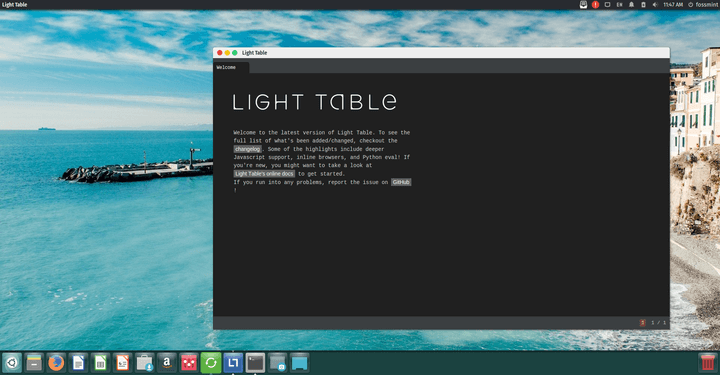
Task: Open the red dotted app in dock
Action: point(189,363)
